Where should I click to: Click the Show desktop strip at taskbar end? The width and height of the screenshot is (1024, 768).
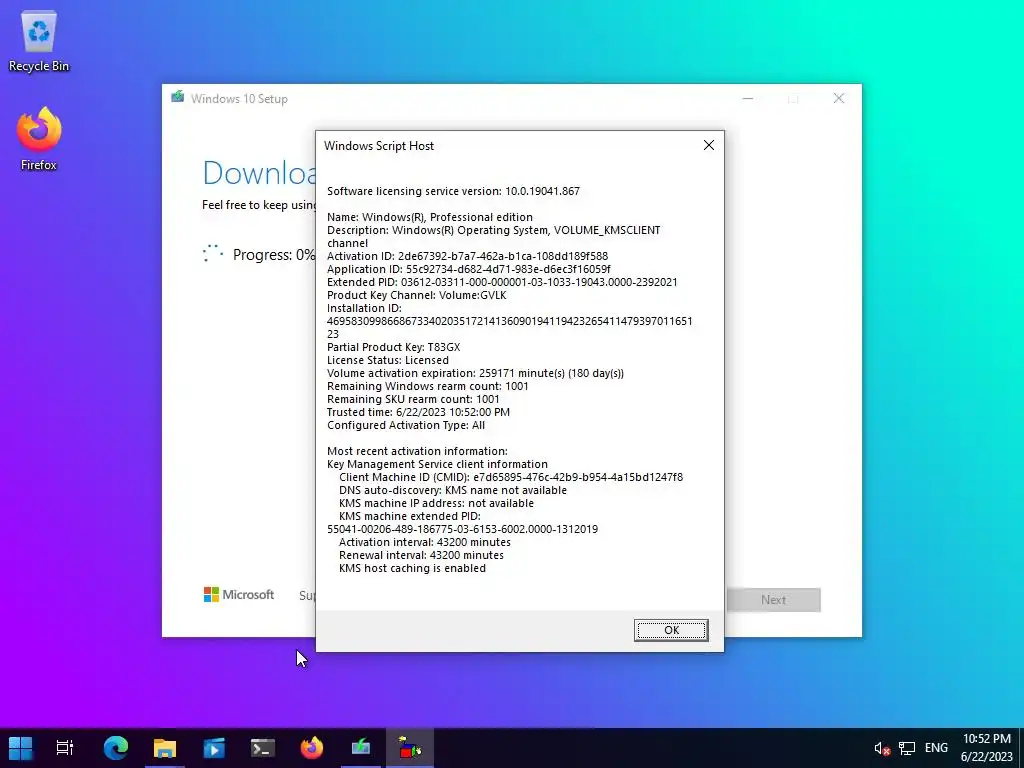[x=1021, y=748]
